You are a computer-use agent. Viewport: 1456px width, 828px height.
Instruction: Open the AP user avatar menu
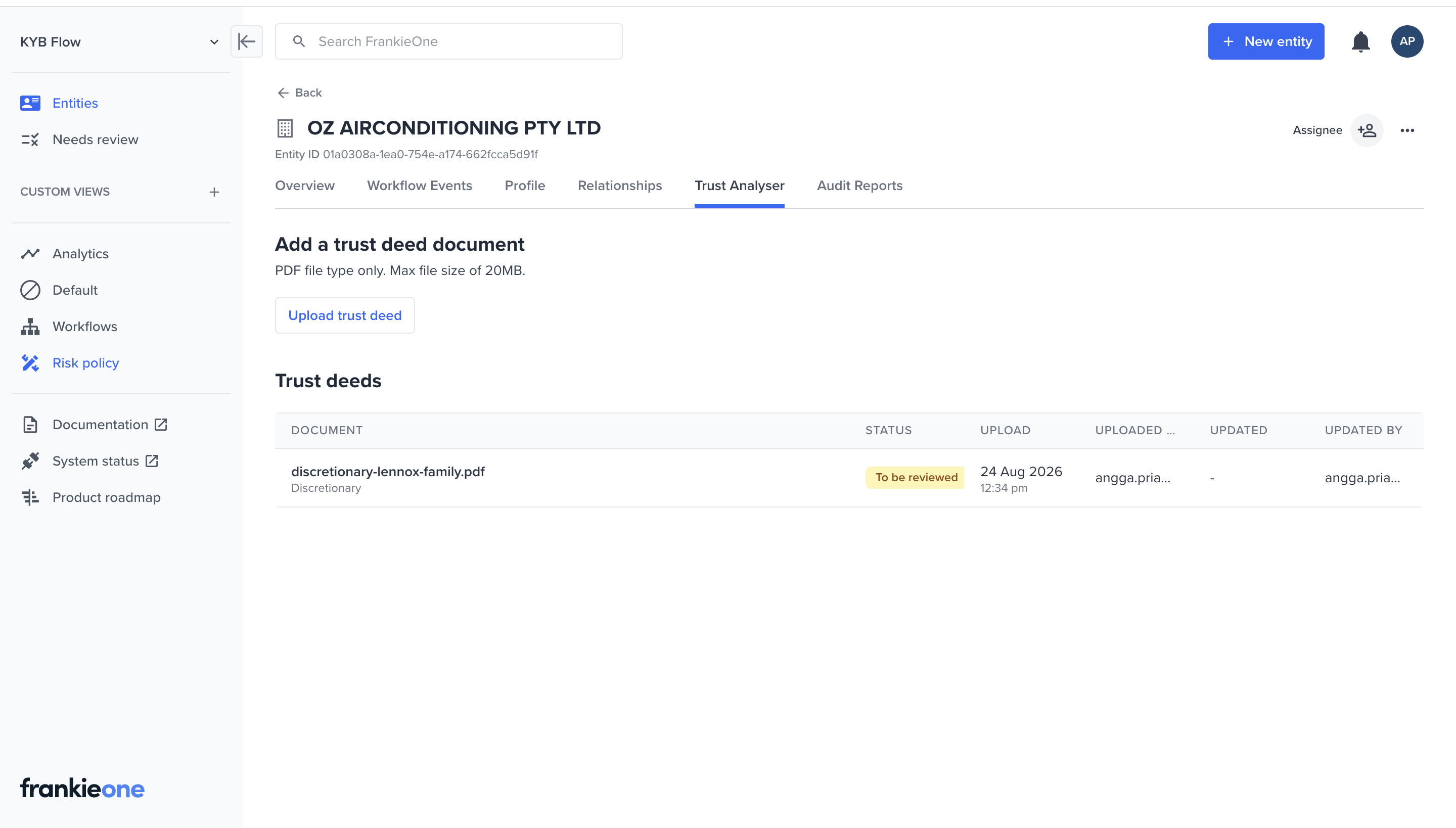point(1407,41)
